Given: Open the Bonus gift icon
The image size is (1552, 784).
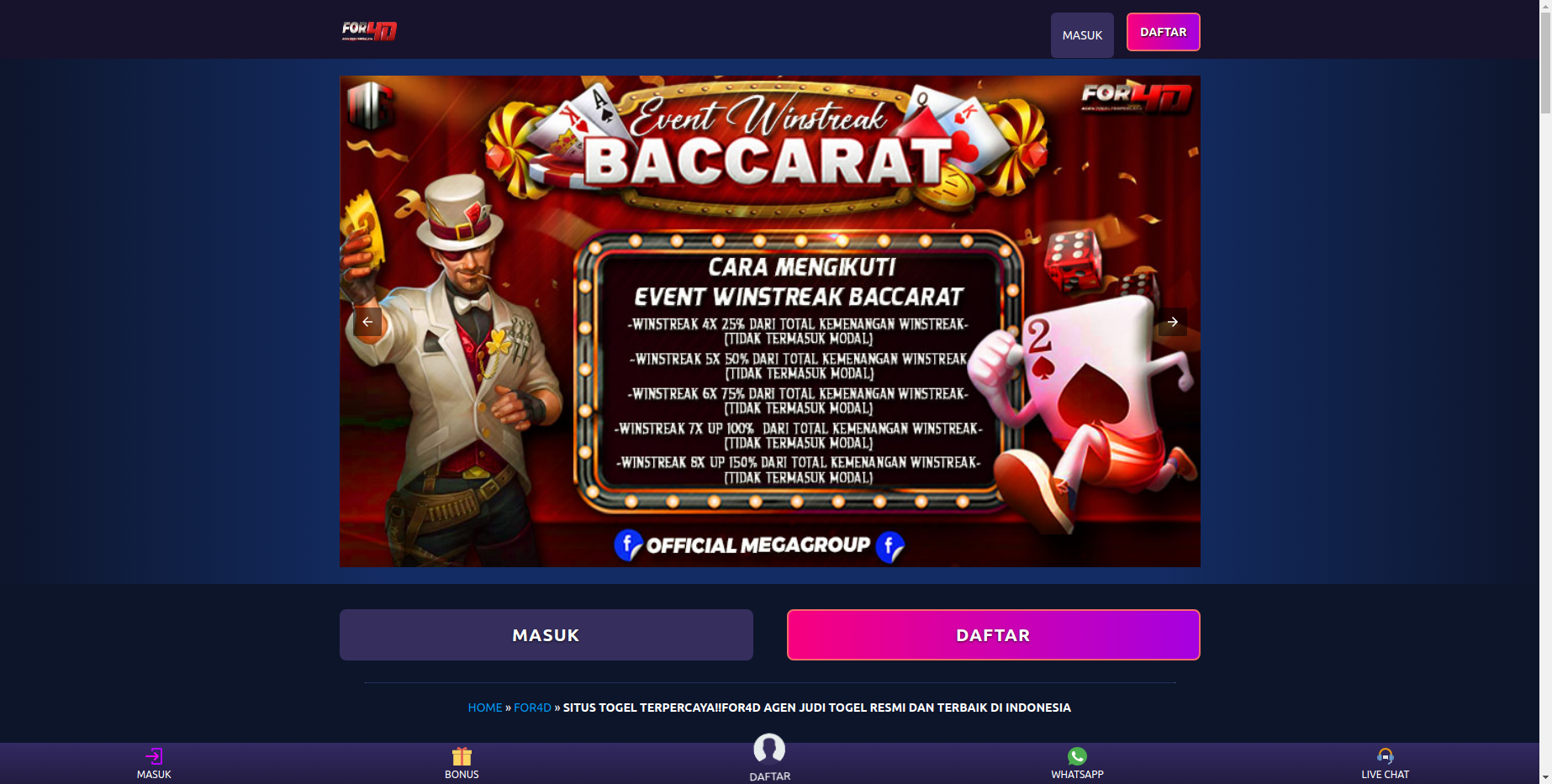Looking at the screenshot, I should point(462,756).
